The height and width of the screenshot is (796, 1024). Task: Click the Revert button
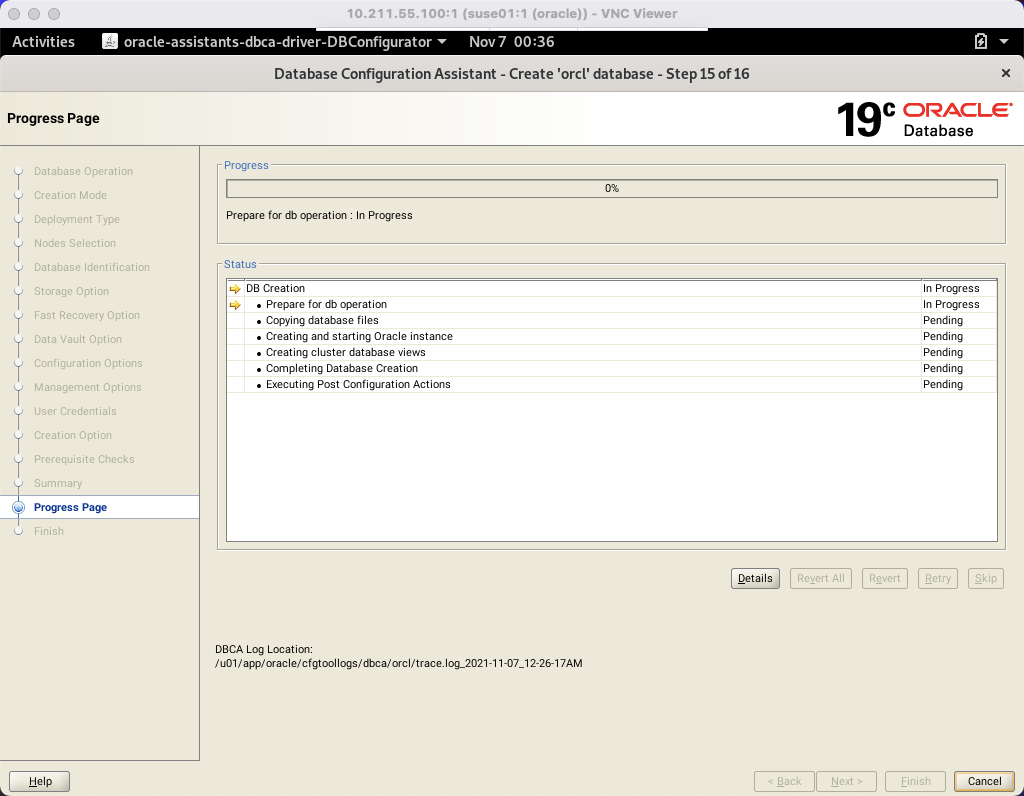pos(884,579)
